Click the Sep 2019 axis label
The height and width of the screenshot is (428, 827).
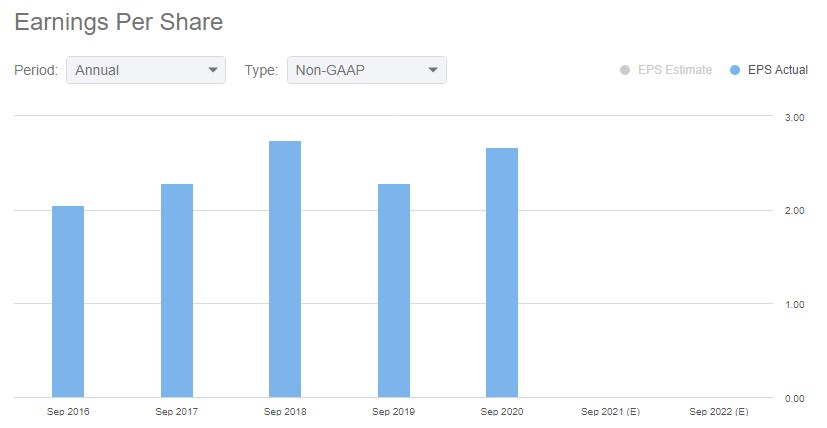click(393, 412)
